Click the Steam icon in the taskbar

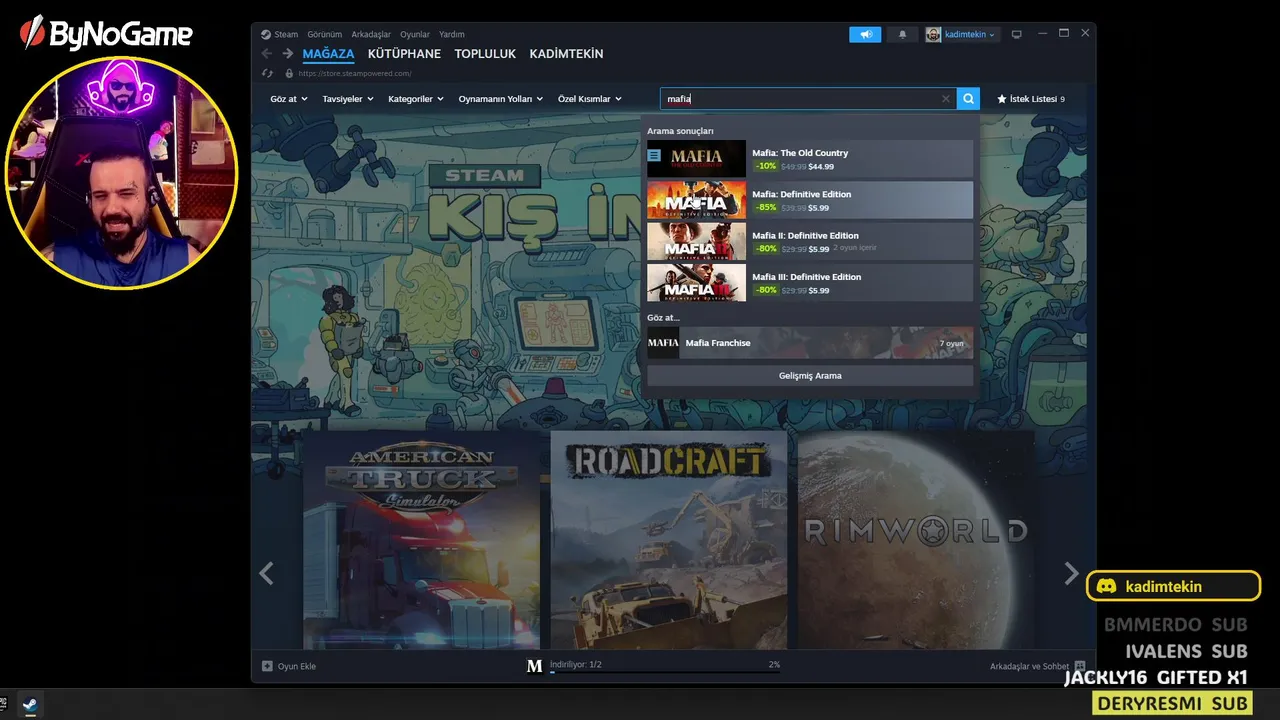(30, 705)
